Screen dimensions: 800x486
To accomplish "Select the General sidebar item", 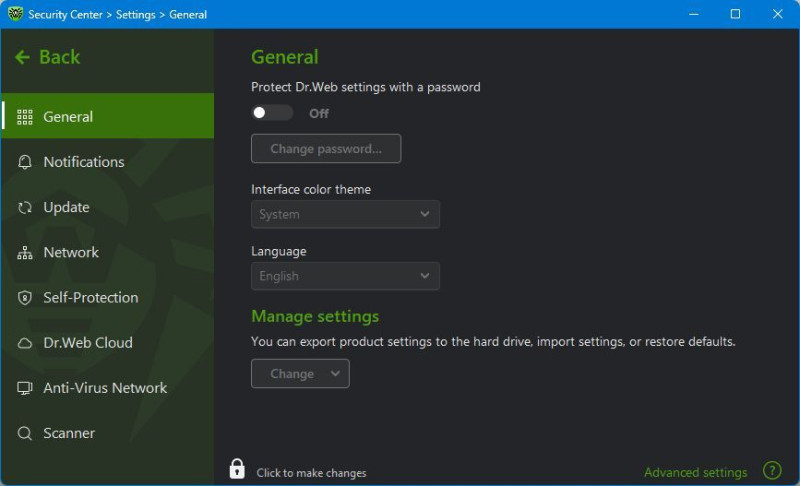I will (x=107, y=116).
